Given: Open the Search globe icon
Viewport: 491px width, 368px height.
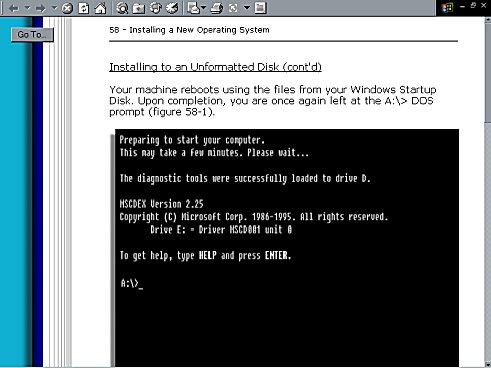Looking at the screenshot, I should tap(122, 8).
